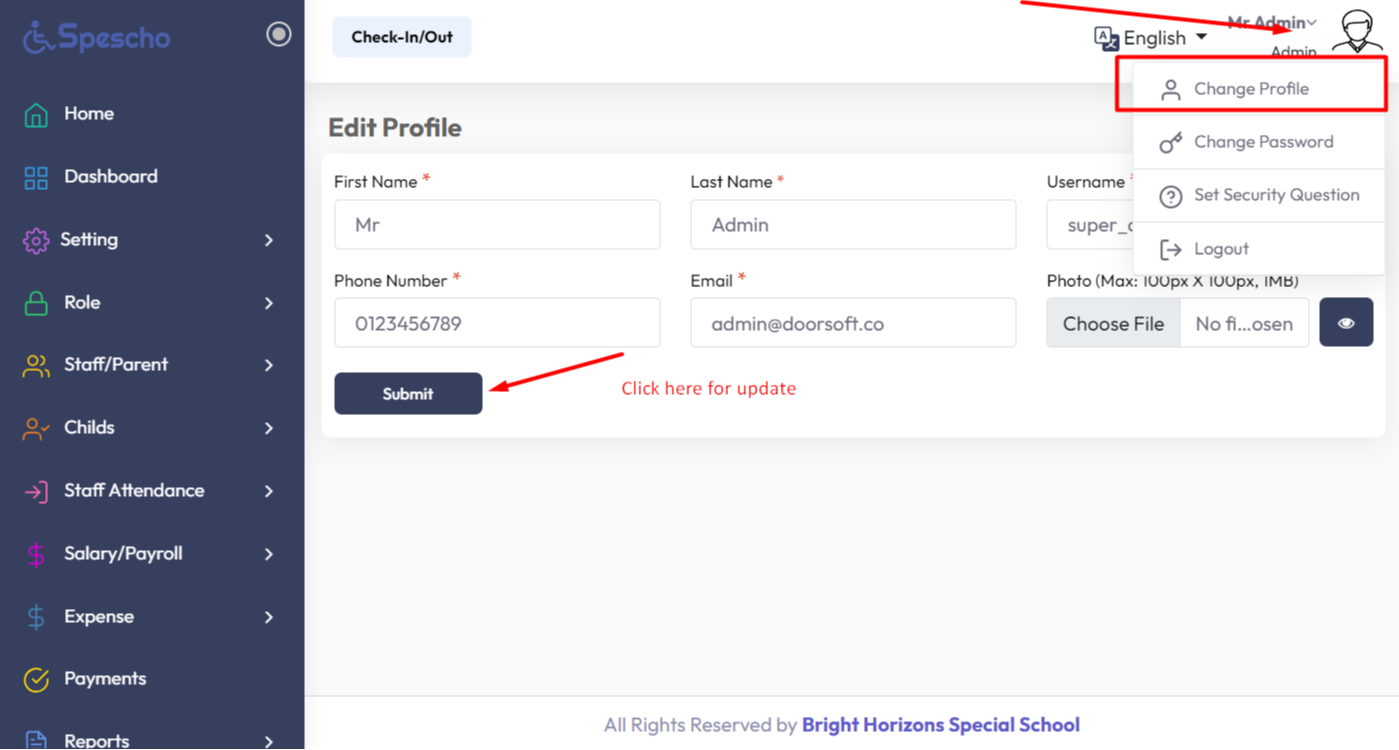This screenshot has width=1399, height=750.
Task: Click the Staff Attendance login icon
Action: 36,492
